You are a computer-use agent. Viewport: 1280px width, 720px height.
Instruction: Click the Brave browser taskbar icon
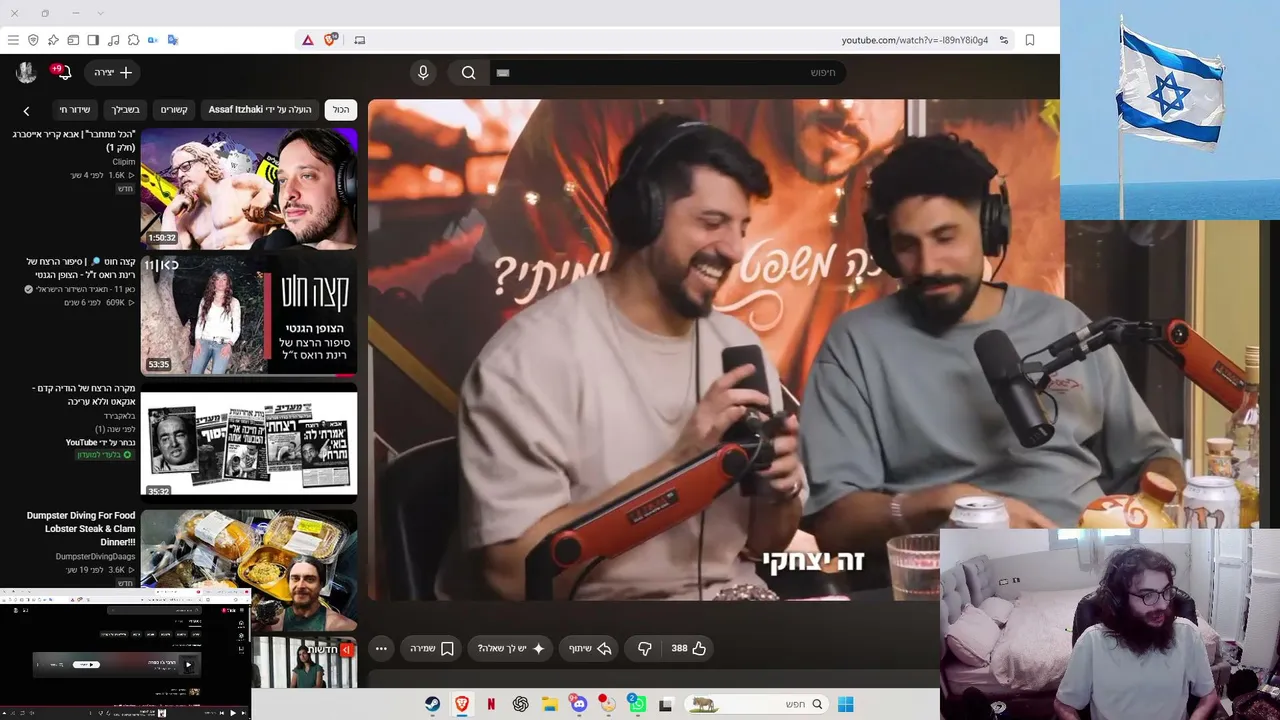click(x=462, y=704)
